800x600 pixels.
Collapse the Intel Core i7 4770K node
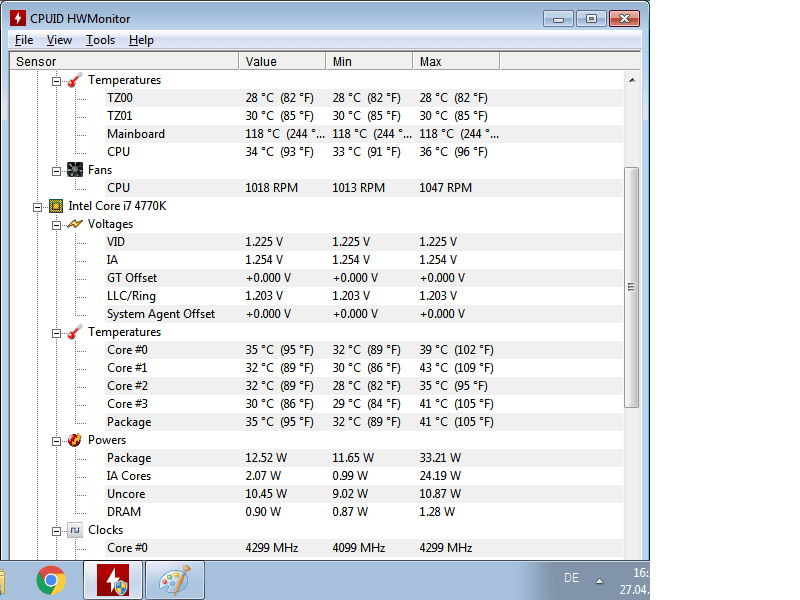coord(37,207)
